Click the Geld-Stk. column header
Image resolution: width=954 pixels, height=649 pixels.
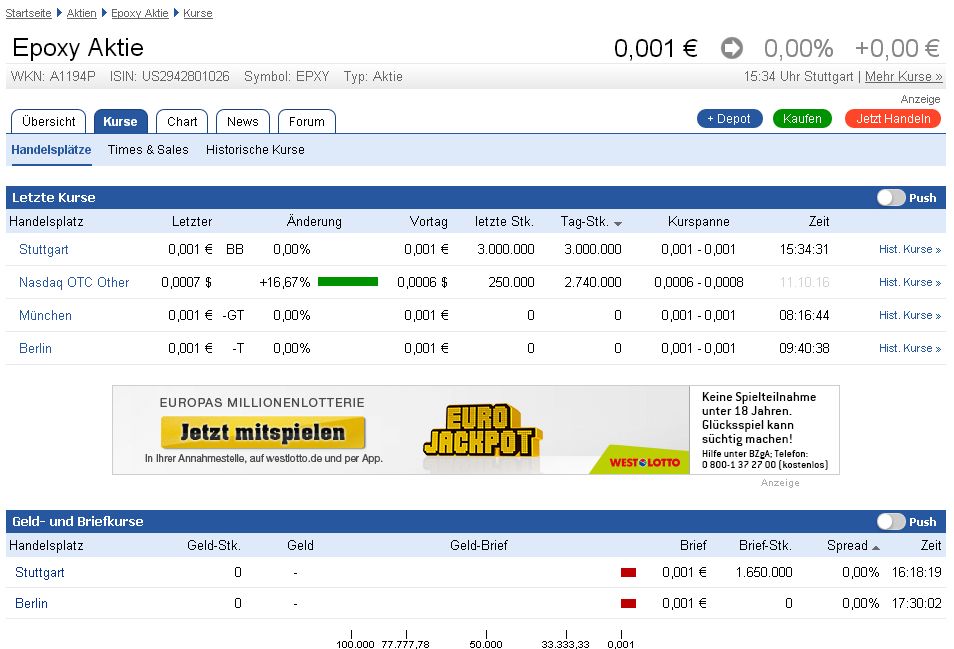click(214, 546)
